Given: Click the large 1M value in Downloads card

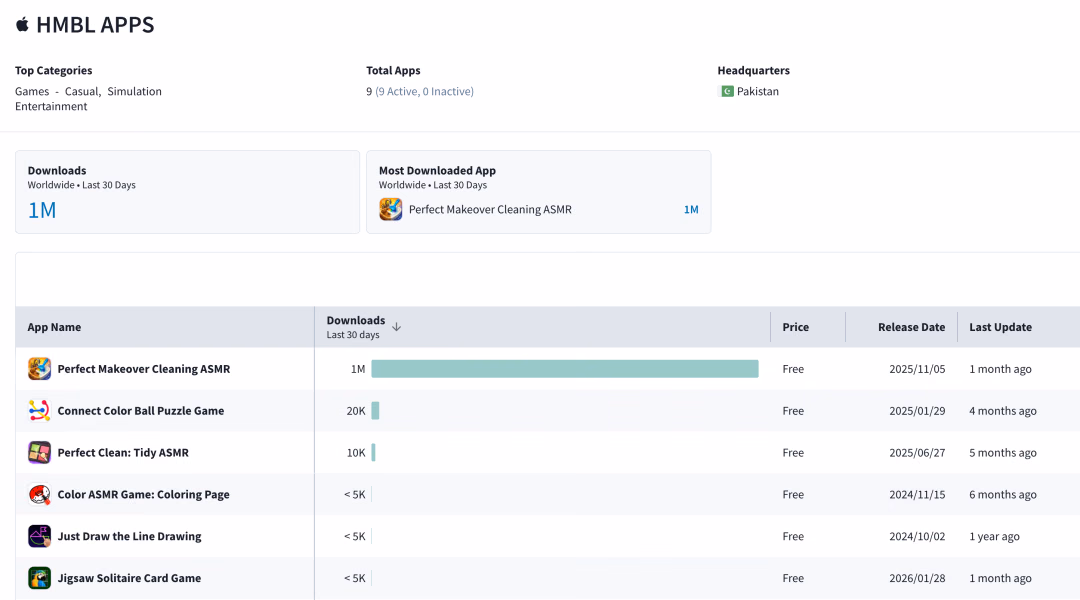Looking at the screenshot, I should click(42, 210).
